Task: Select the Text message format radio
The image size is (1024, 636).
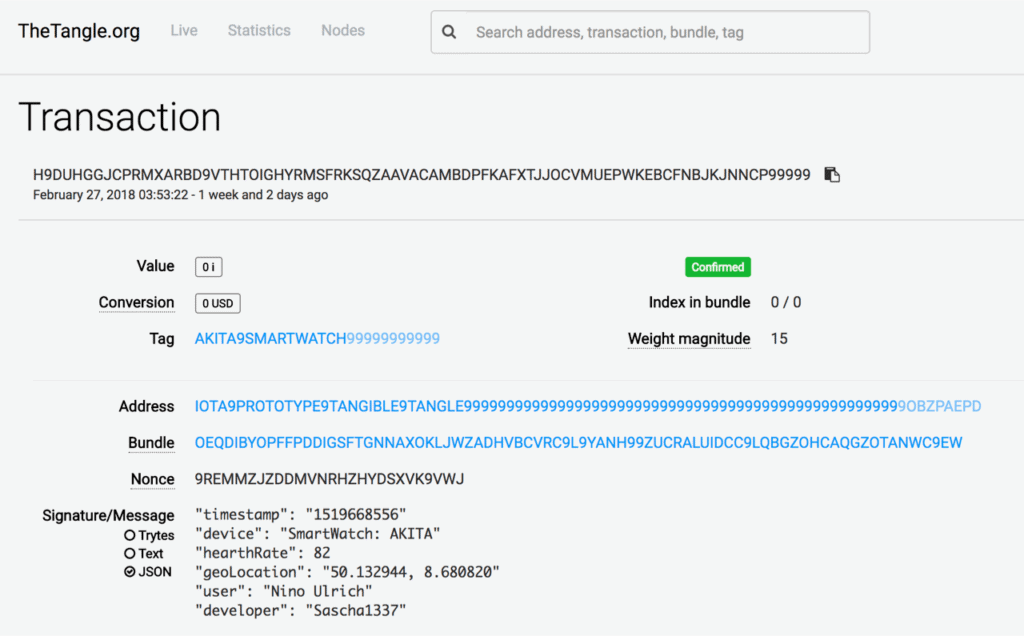Action: pyautogui.click(x=130, y=553)
